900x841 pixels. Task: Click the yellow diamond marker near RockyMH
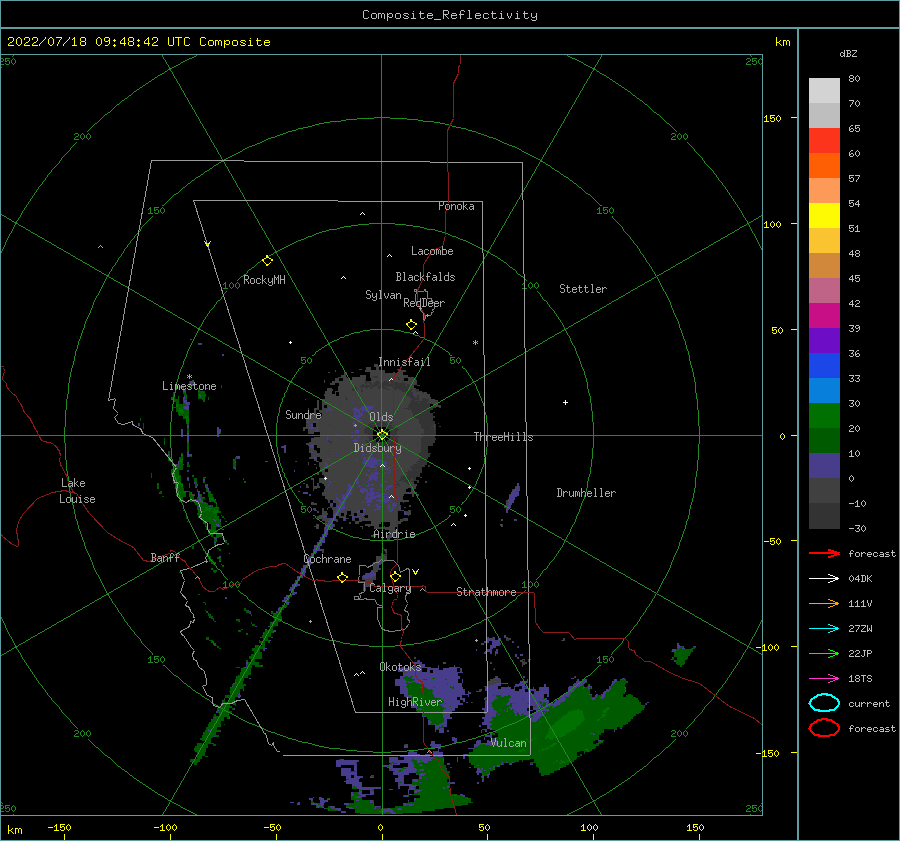tap(267, 261)
